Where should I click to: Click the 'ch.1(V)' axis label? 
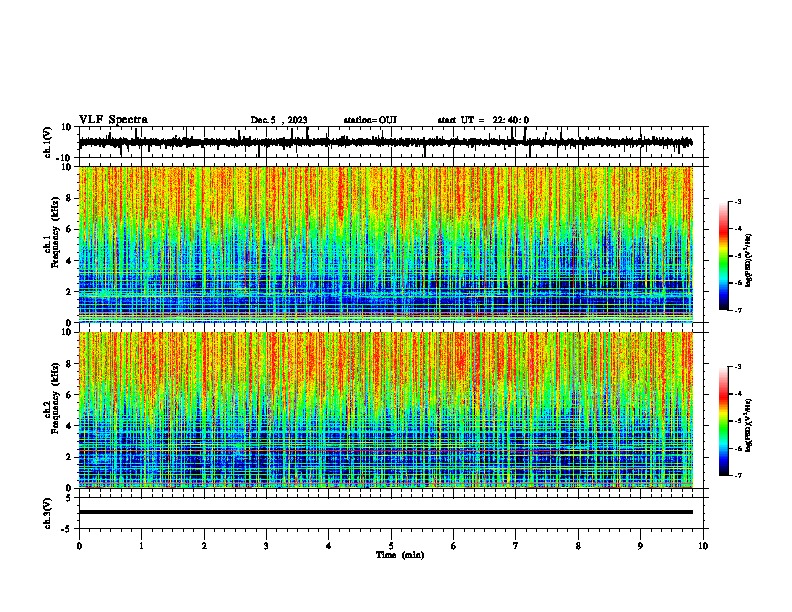point(47,142)
